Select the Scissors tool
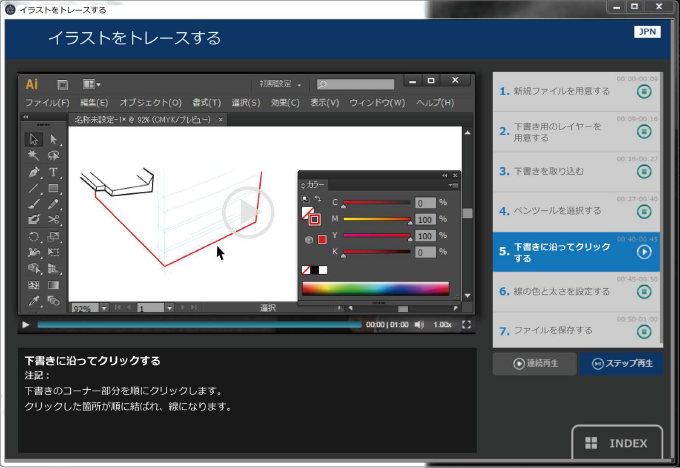The height and width of the screenshot is (468, 680). coord(53,219)
